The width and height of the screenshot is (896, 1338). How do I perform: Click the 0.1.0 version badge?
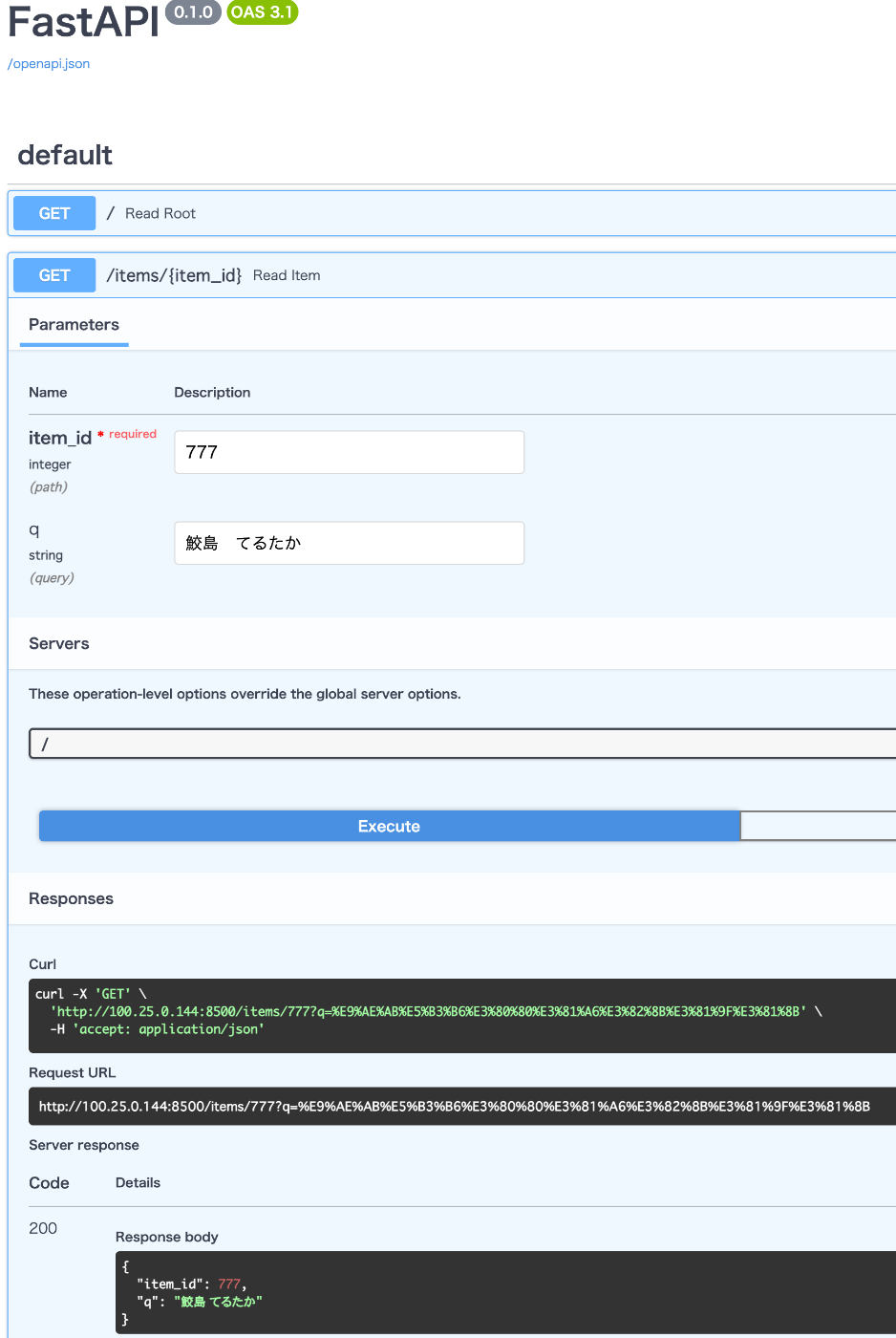(194, 12)
